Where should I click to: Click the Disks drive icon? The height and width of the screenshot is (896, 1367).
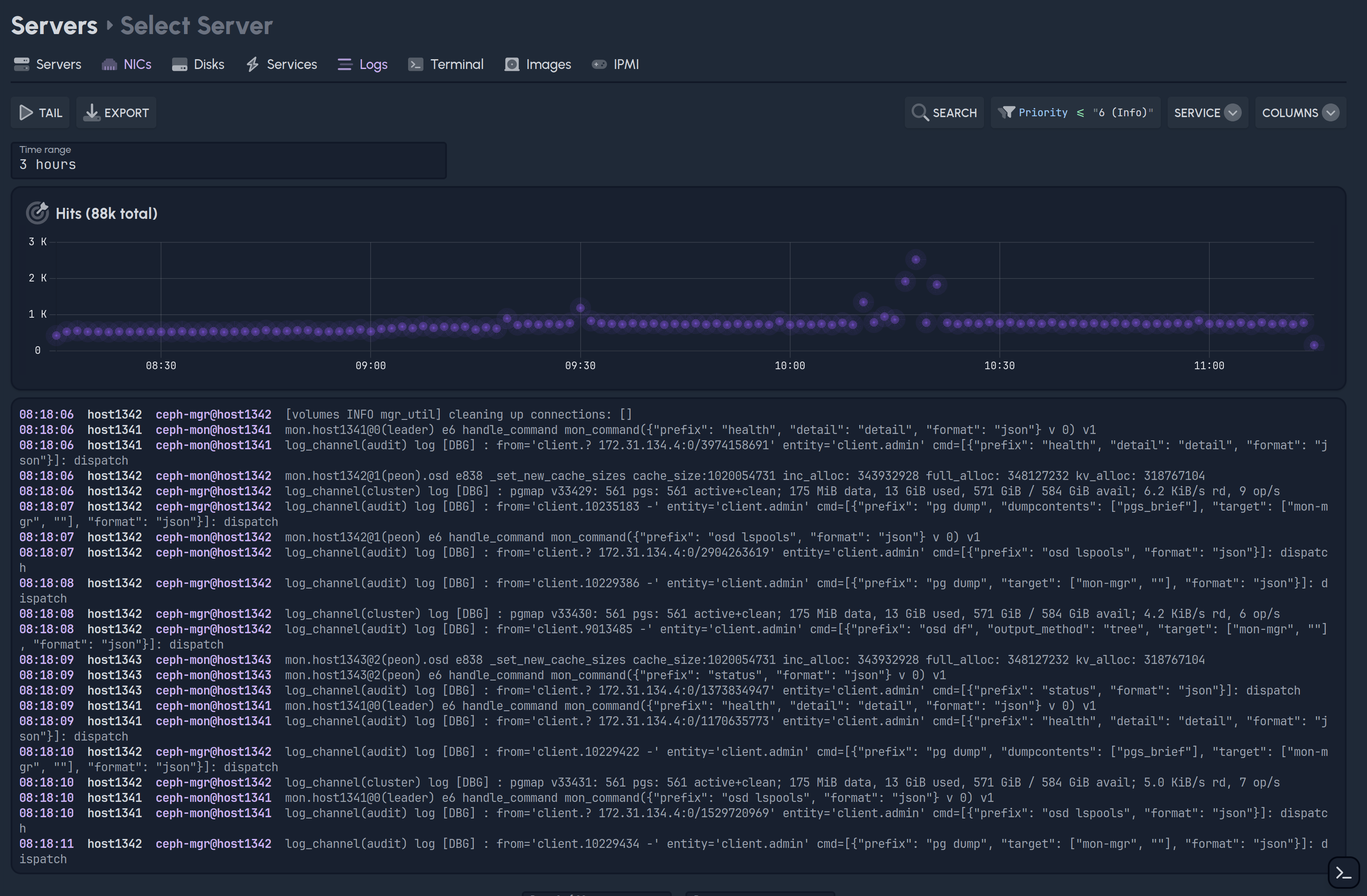[180, 64]
